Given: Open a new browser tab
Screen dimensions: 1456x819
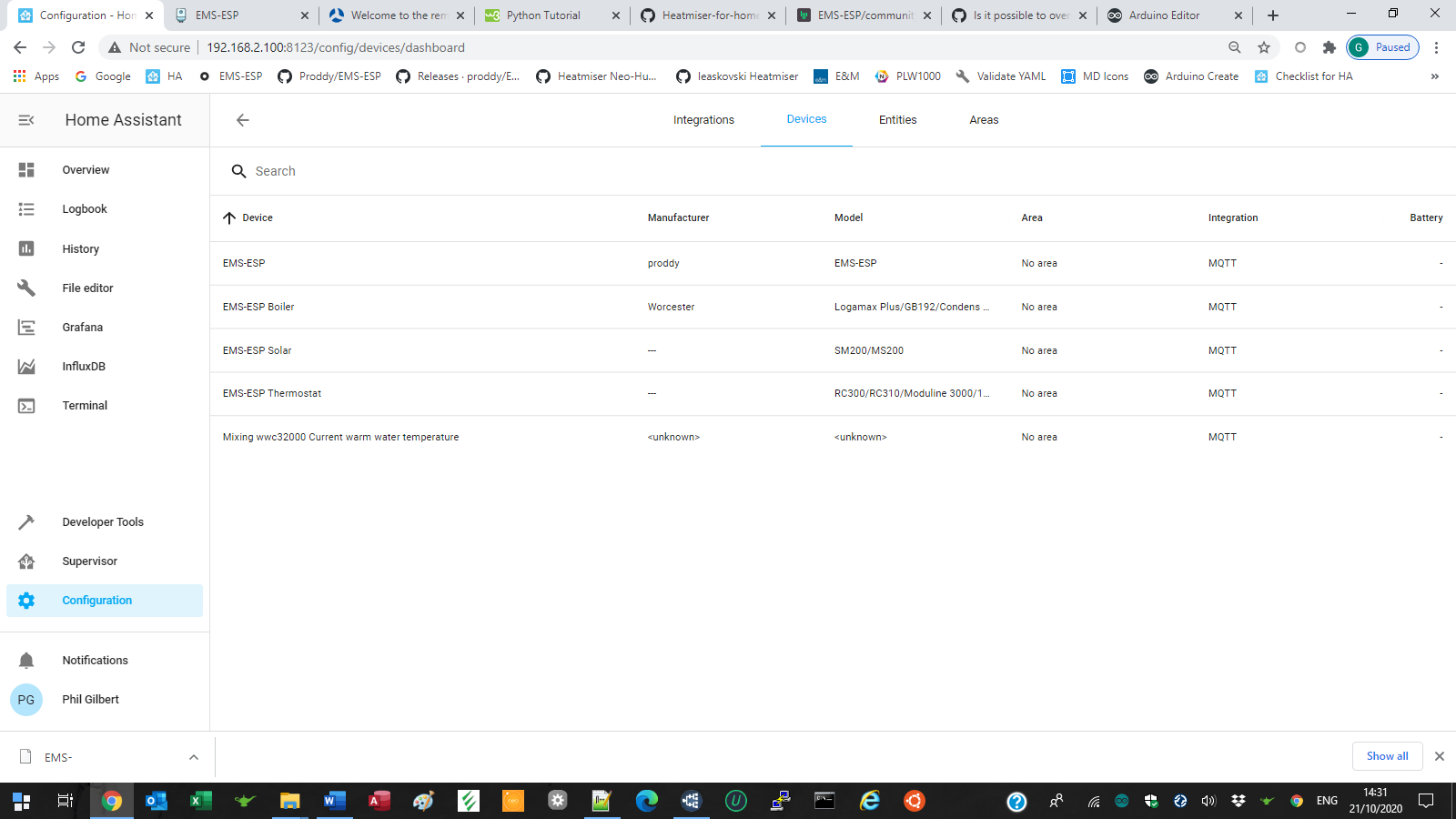Looking at the screenshot, I should click(x=1273, y=15).
